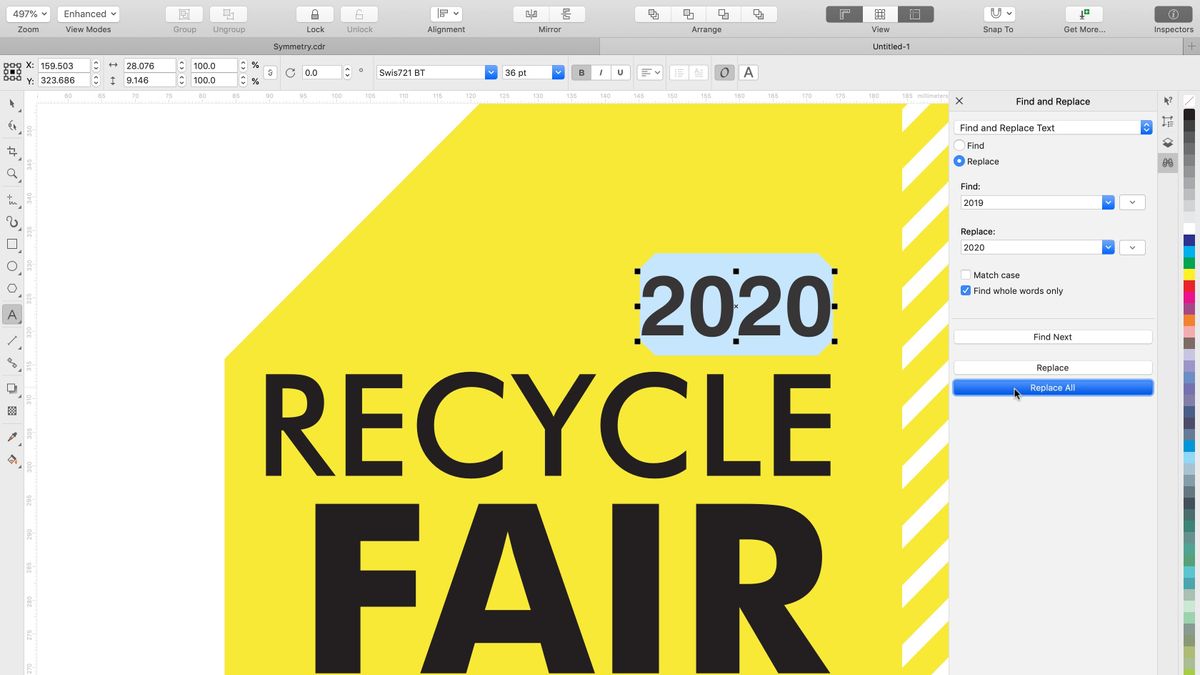Image resolution: width=1200 pixels, height=675 pixels.
Task: Open the 'Find and Replace Text' dropdown
Action: click(x=1146, y=127)
